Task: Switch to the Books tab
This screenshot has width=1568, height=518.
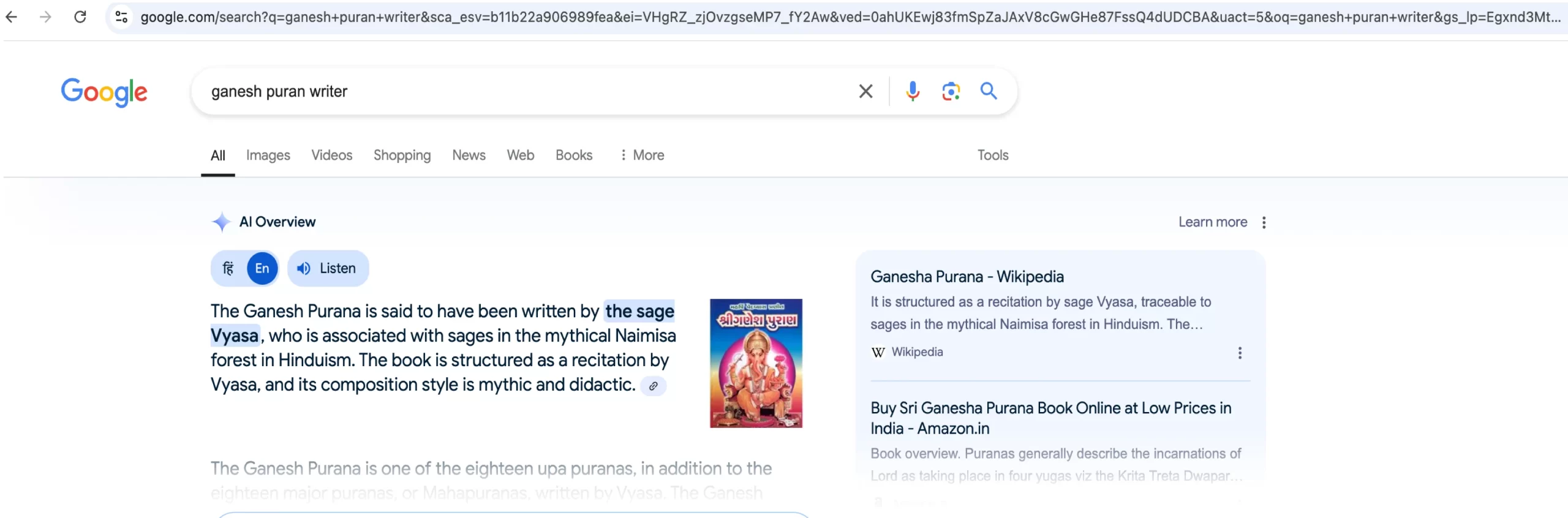Action: tap(573, 155)
